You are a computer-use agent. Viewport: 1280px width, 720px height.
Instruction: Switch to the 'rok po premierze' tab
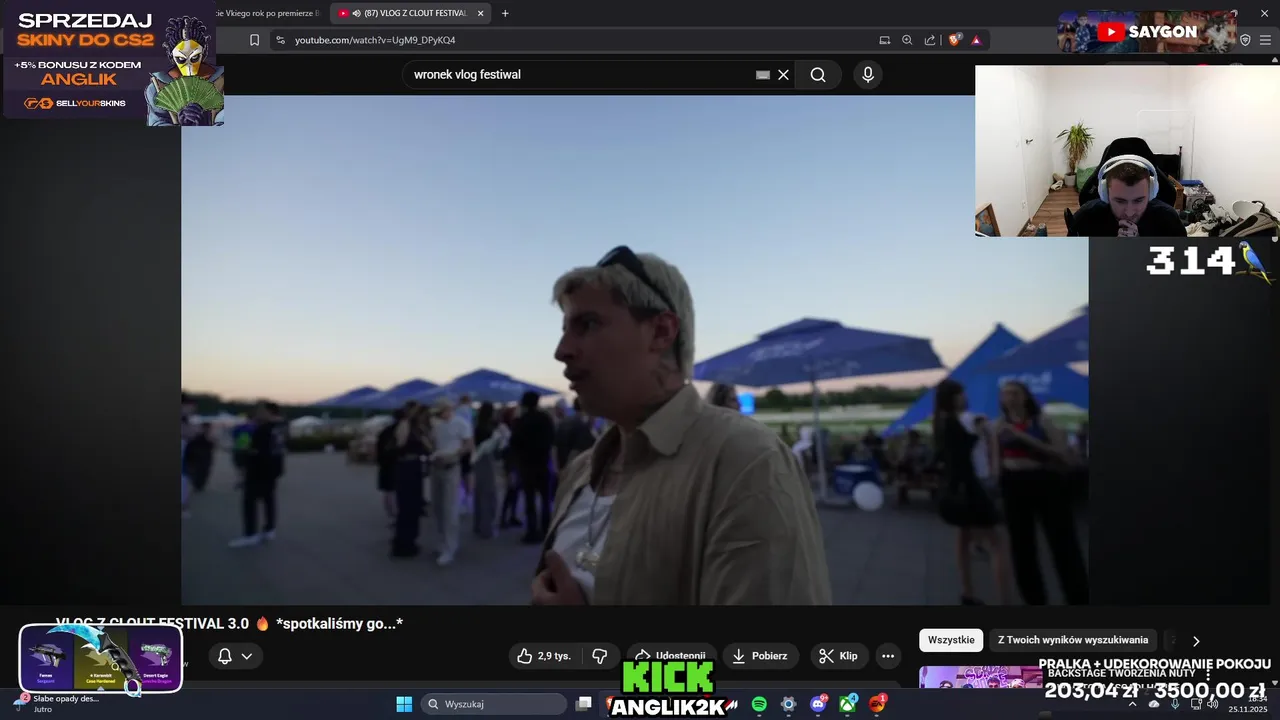pyautogui.click(x=270, y=13)
